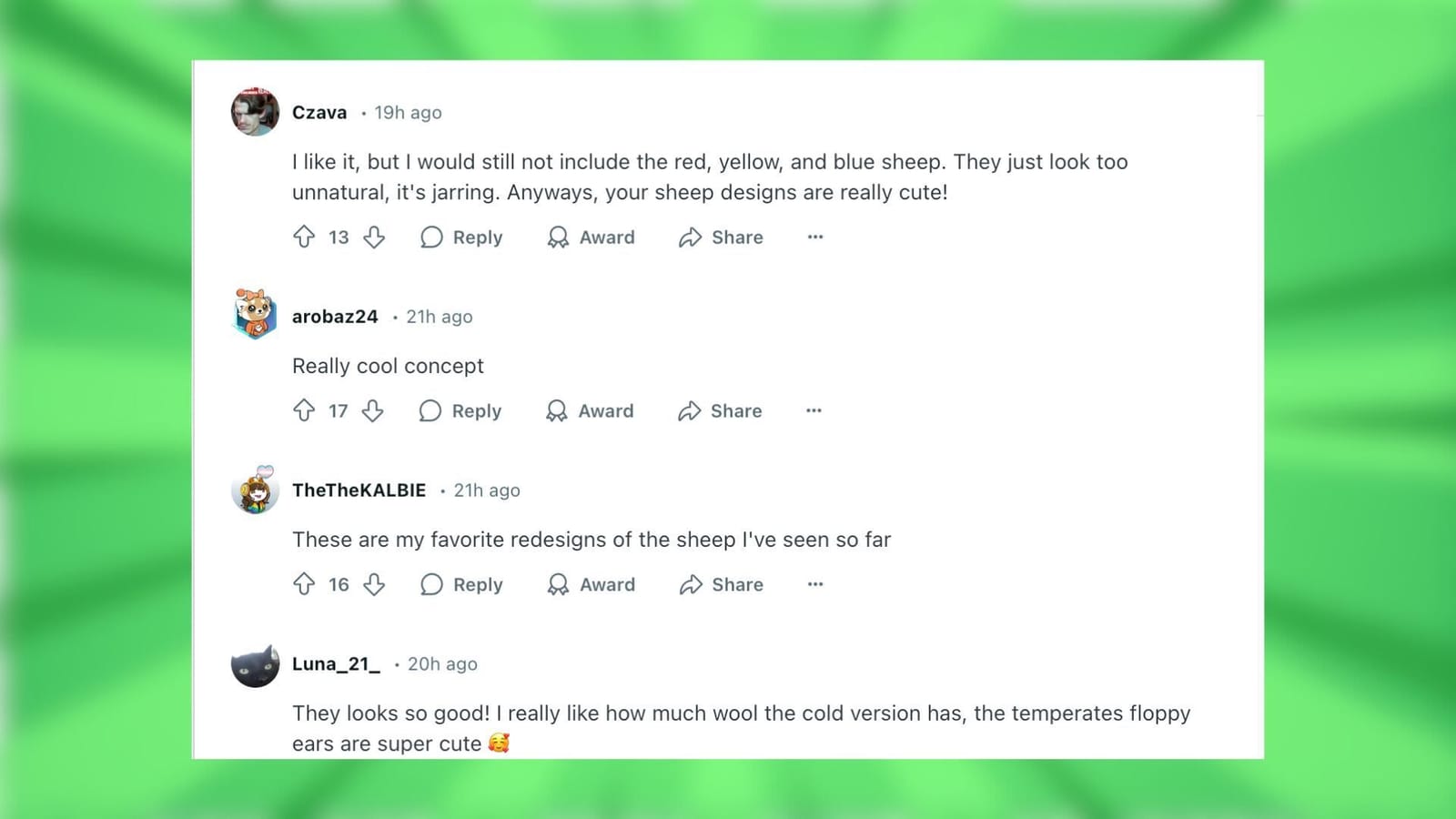Image resolution: width=1456 pixels, height=819 pixels.
Task: Open the overflow menu on TheTheKALBIE's comment
Action: [x=814, y=584]
